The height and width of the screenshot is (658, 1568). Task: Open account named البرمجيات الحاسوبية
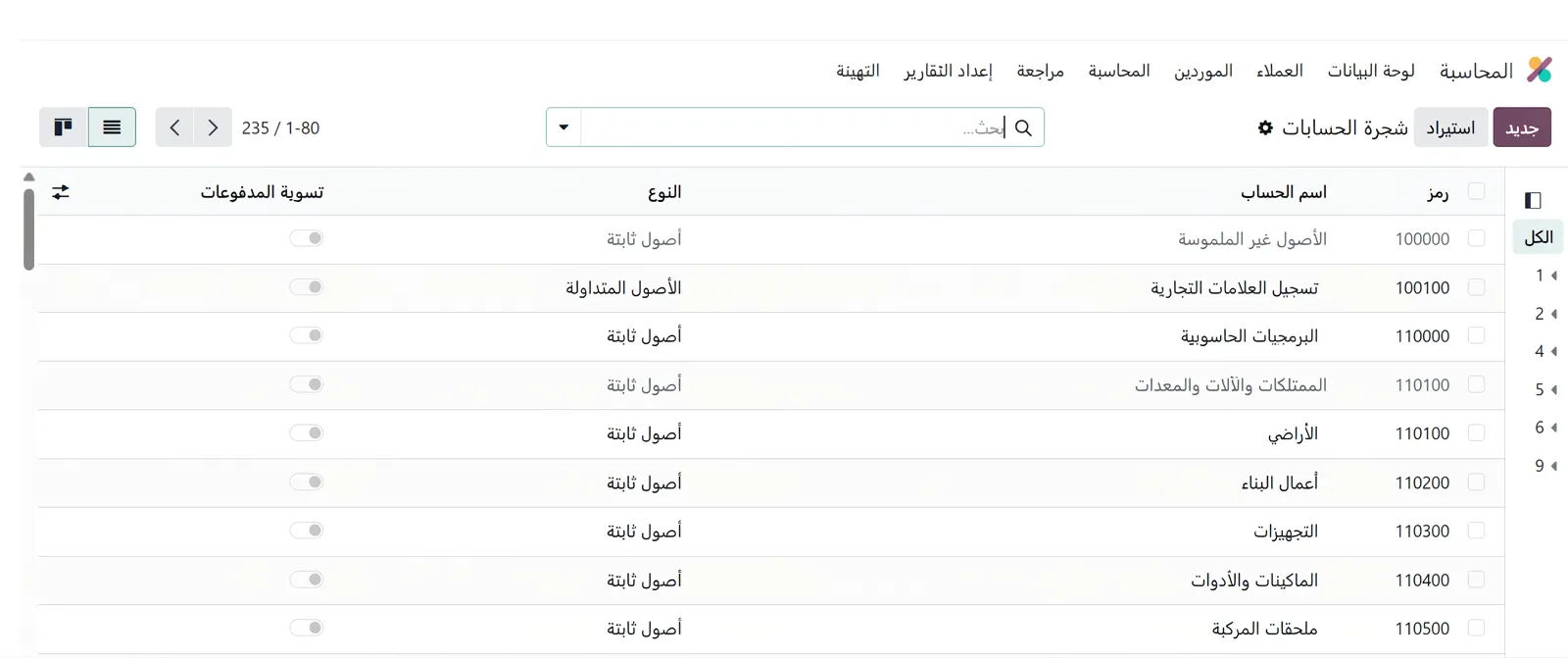pos(1249,336)
